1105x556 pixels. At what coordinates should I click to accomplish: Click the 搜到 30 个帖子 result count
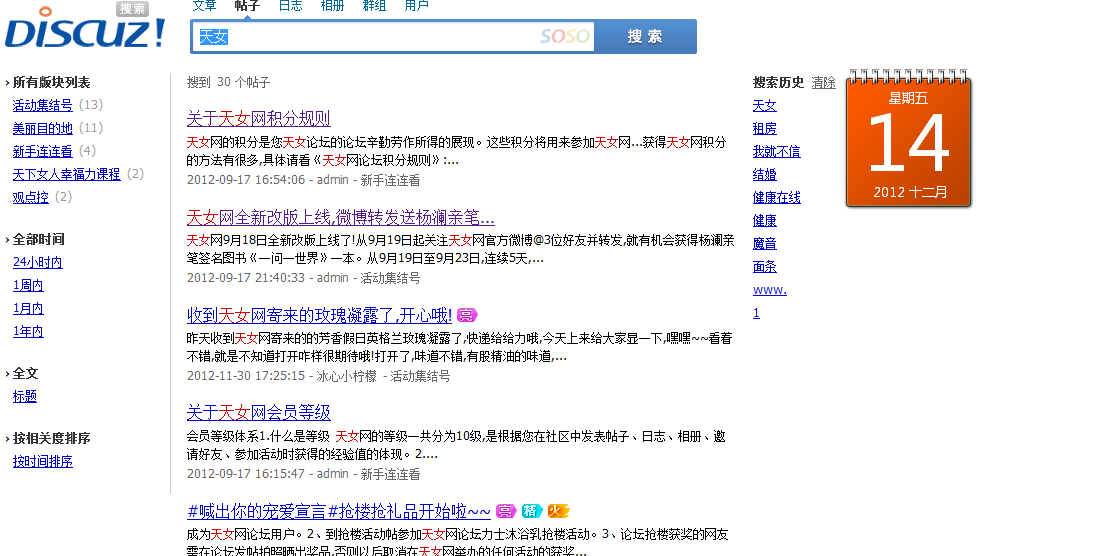(x=228, y=82)
